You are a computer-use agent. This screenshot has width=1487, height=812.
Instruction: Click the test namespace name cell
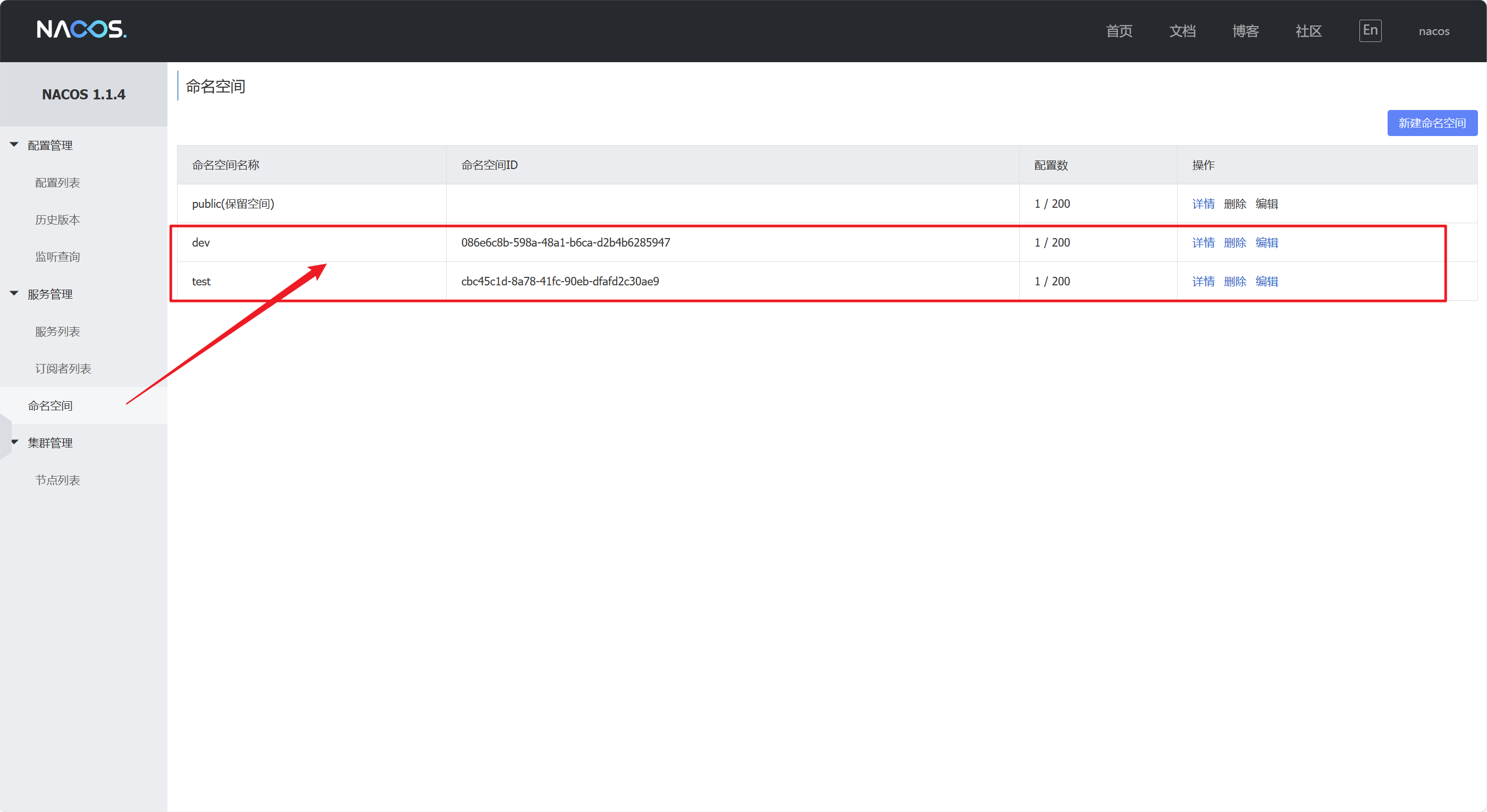point(312,281)
